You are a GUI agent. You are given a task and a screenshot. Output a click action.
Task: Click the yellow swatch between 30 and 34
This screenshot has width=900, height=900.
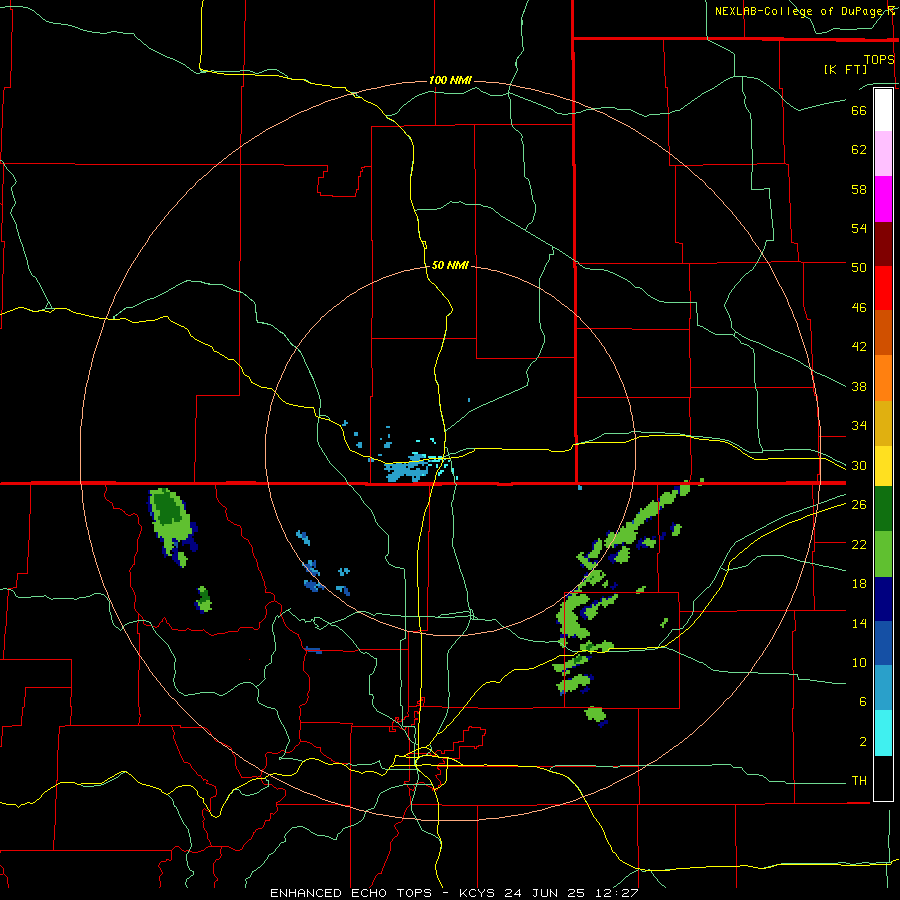click(883, 465)
